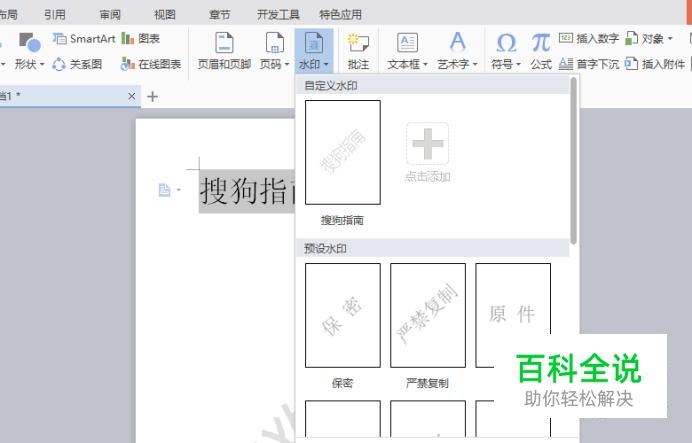Click the watermark panel vertical scrollbar
692x443 pixels.
coord(573,161)
